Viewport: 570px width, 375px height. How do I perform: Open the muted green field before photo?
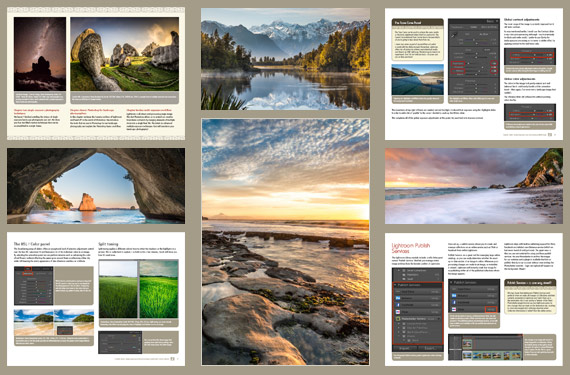tap(118, 289)
